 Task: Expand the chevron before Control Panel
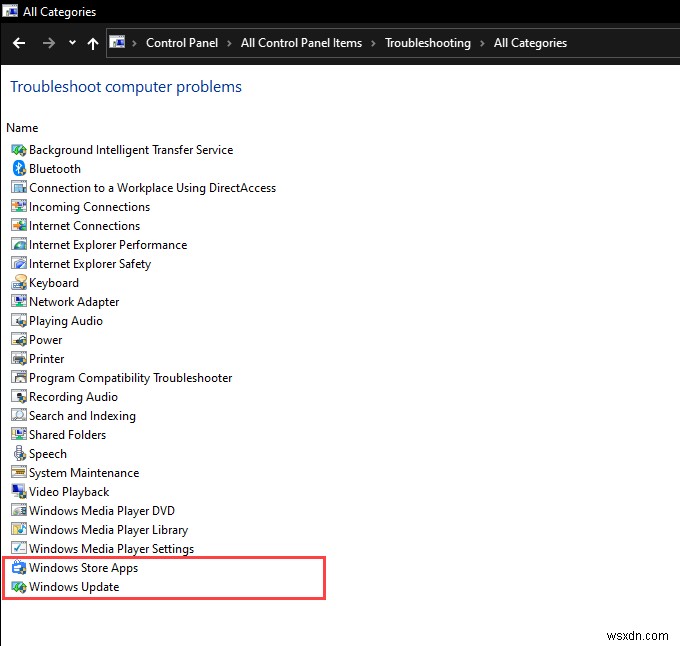tap(134, 43)
